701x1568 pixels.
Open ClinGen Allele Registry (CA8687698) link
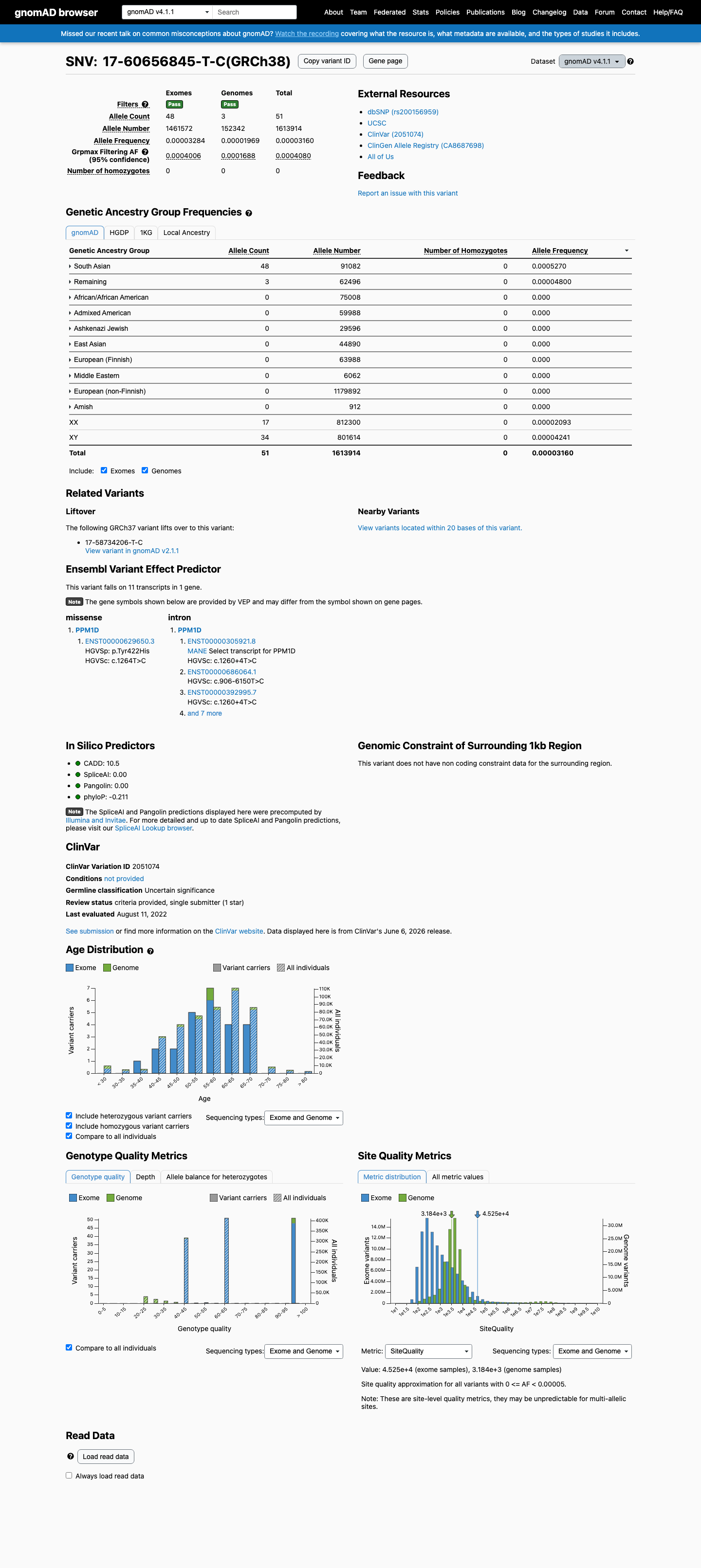point(426,146)
